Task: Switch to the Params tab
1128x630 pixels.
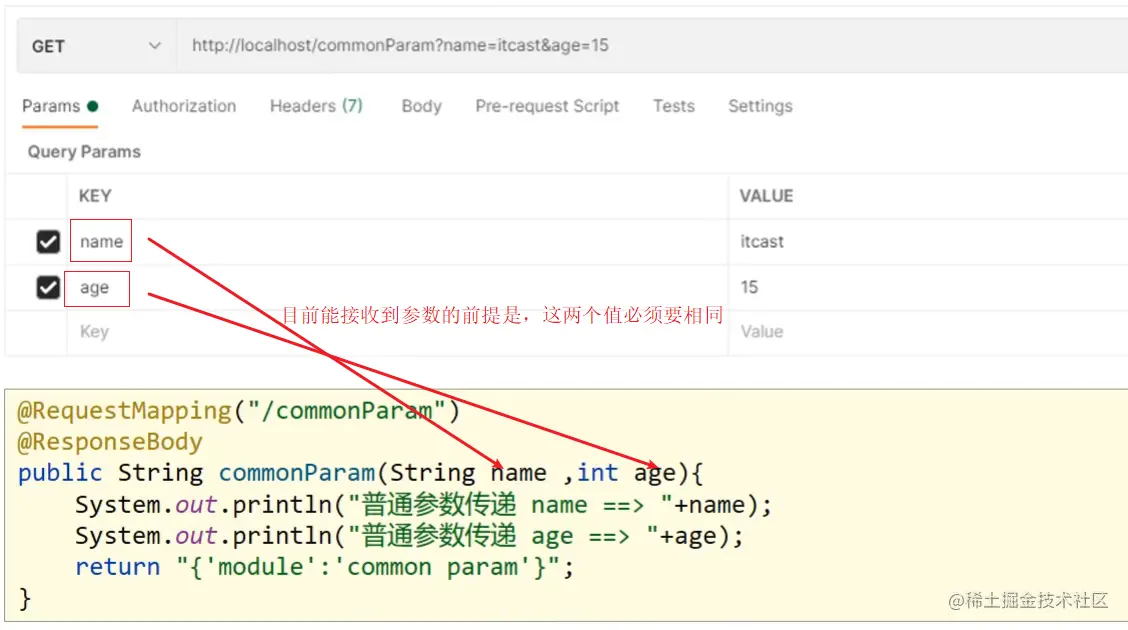Action: (x=60, y=106)
